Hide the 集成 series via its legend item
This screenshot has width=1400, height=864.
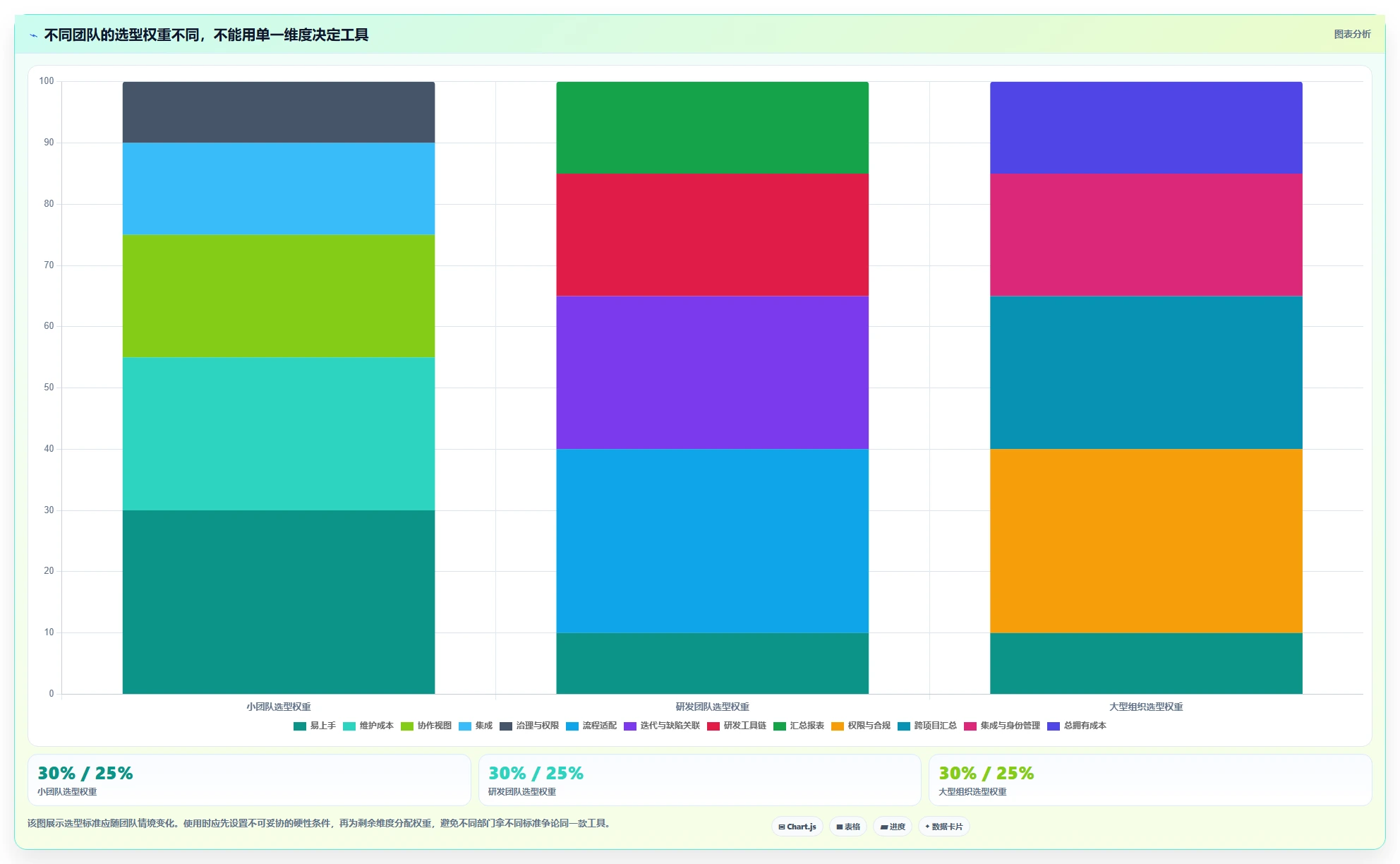476,726
